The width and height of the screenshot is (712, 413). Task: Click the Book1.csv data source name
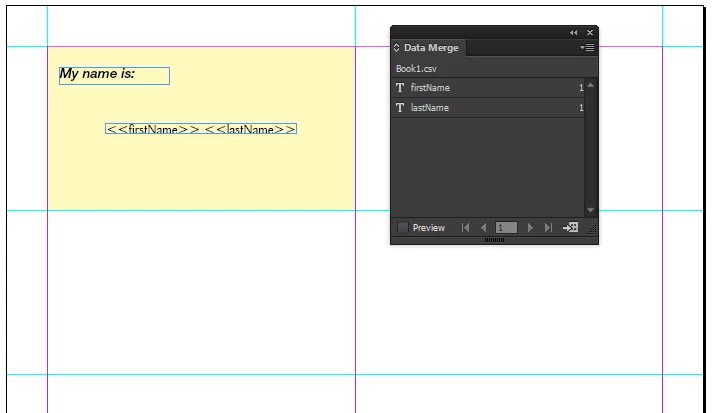[x=416, y=69]
